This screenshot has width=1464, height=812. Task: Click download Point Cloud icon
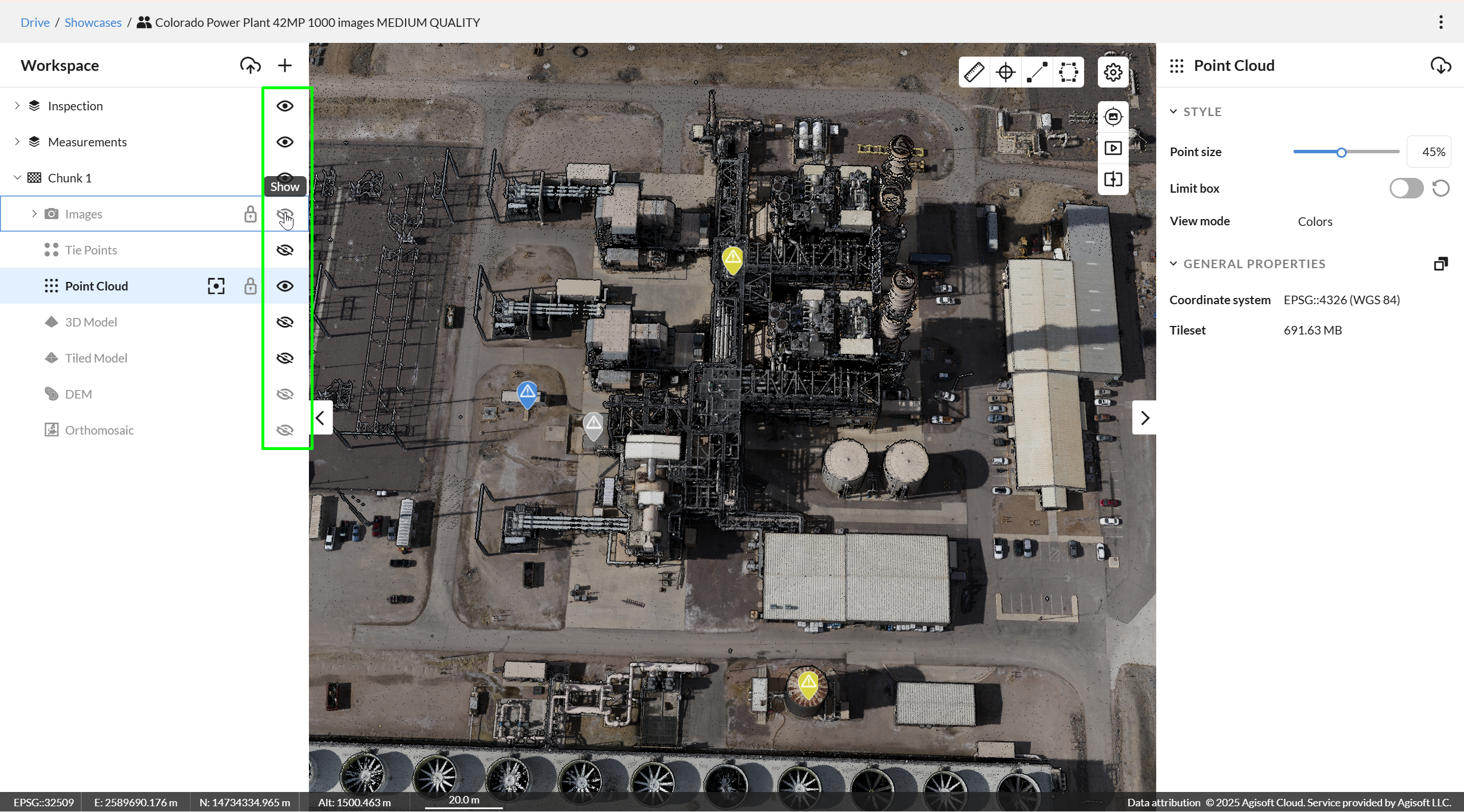[1440, 66]
